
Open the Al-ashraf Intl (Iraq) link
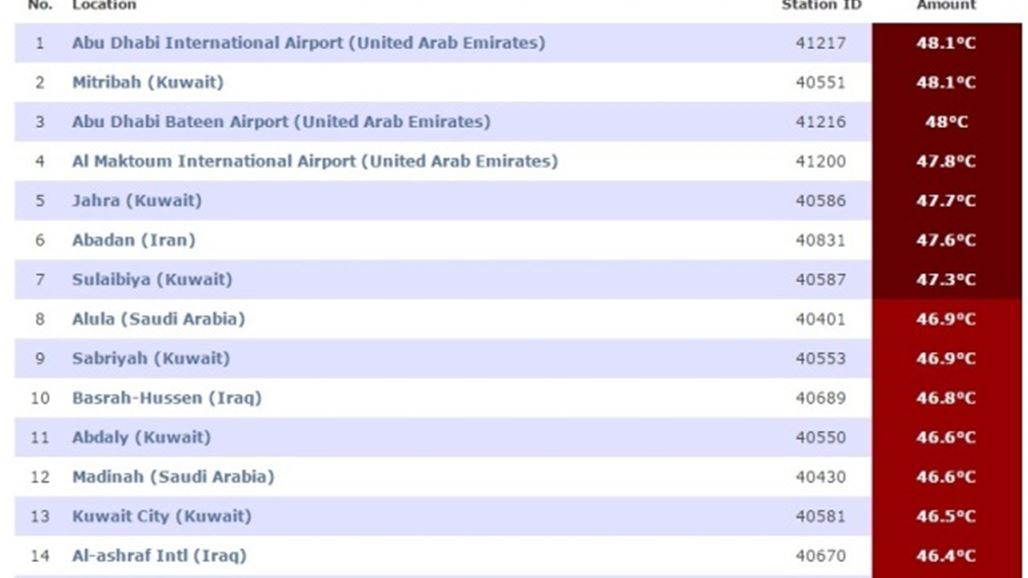point(159,556)
